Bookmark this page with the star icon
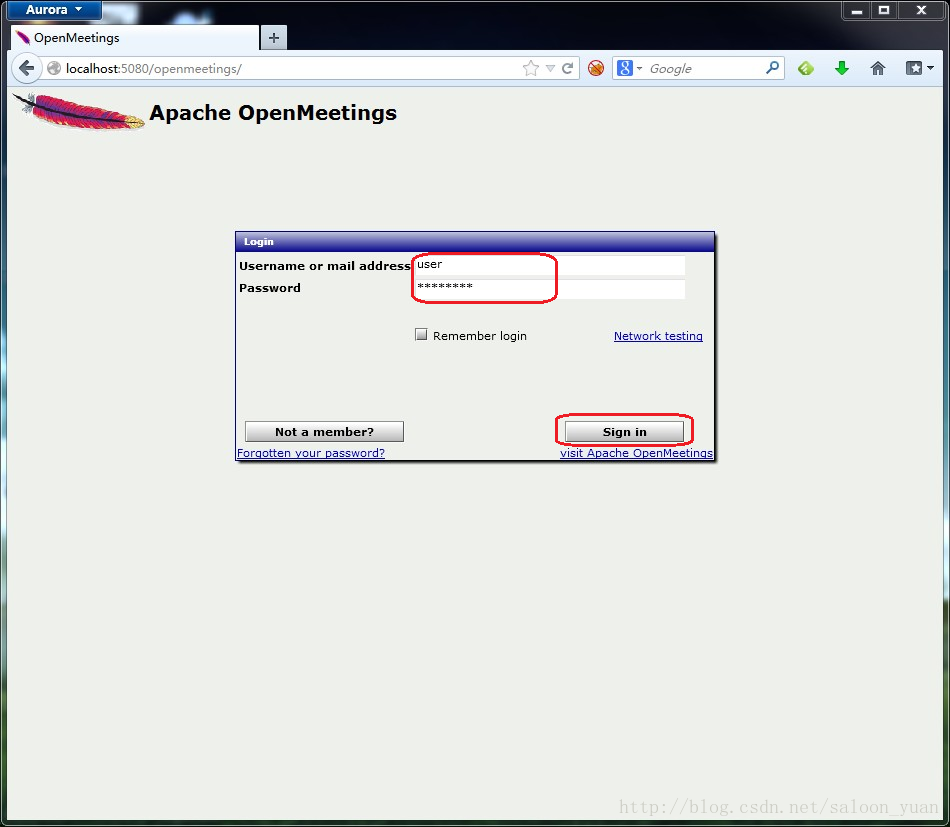Image resolution: width=950 pixels, height=827 pixels. tap(531, 68)
